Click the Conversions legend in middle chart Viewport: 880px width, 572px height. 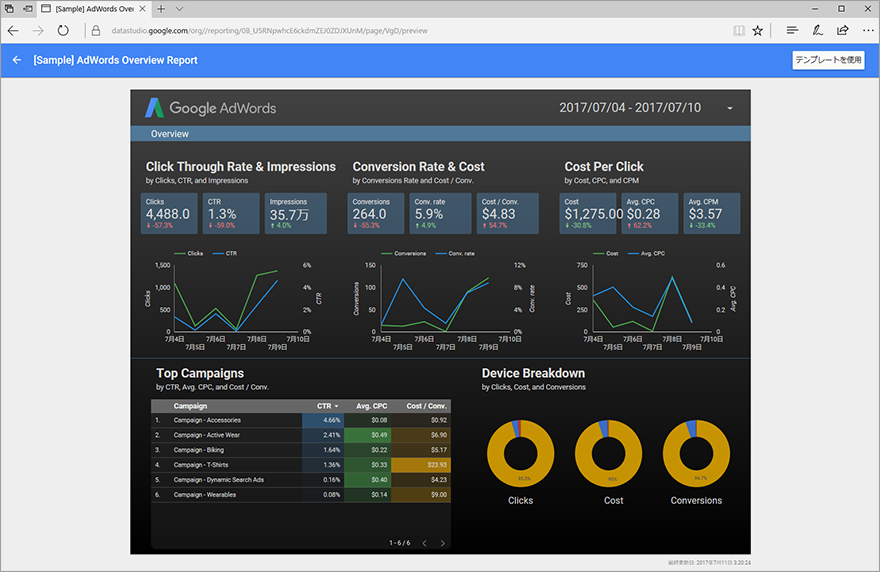(404, 254)
